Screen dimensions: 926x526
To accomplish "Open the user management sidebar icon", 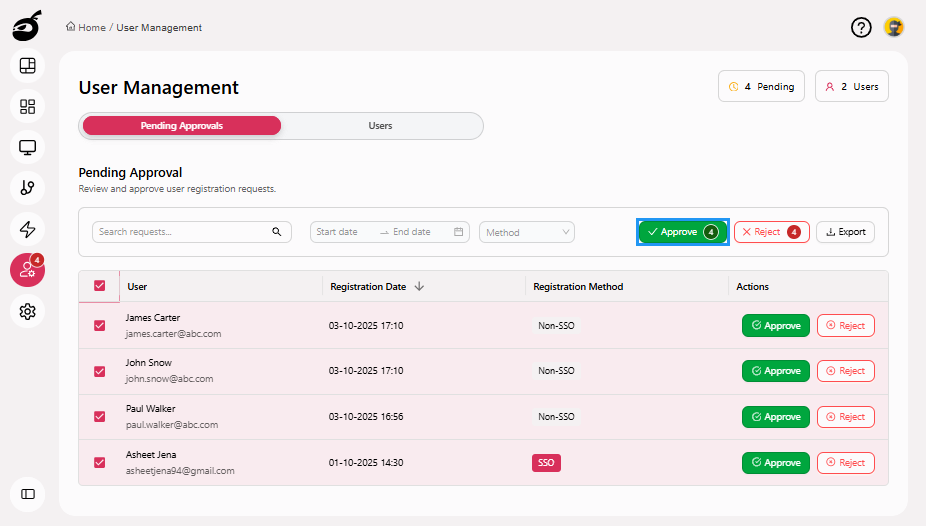I will point(27,270).
